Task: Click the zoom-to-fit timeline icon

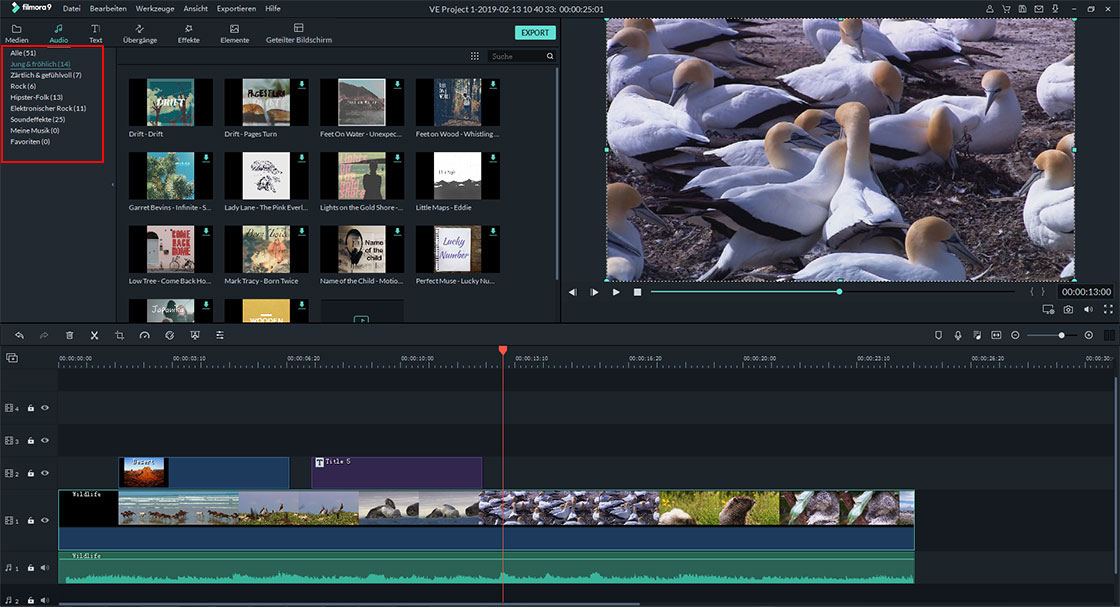Action: (996, 335)
